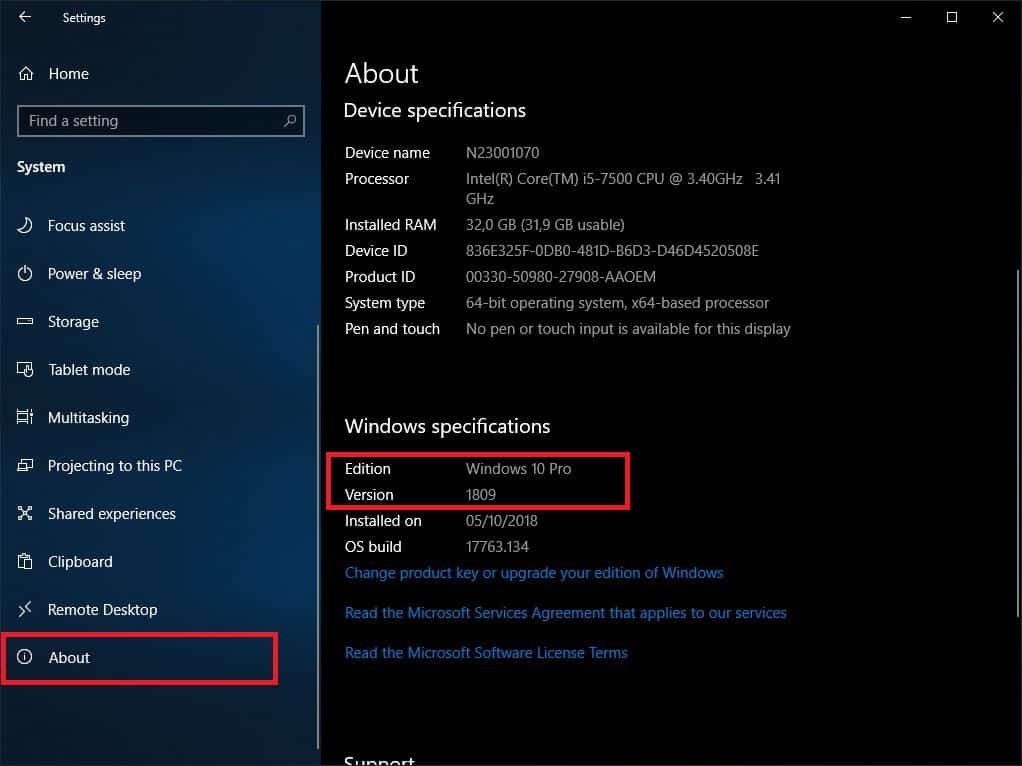
Task: Click the Power & sleep power icon
Action: pos(25,273)
